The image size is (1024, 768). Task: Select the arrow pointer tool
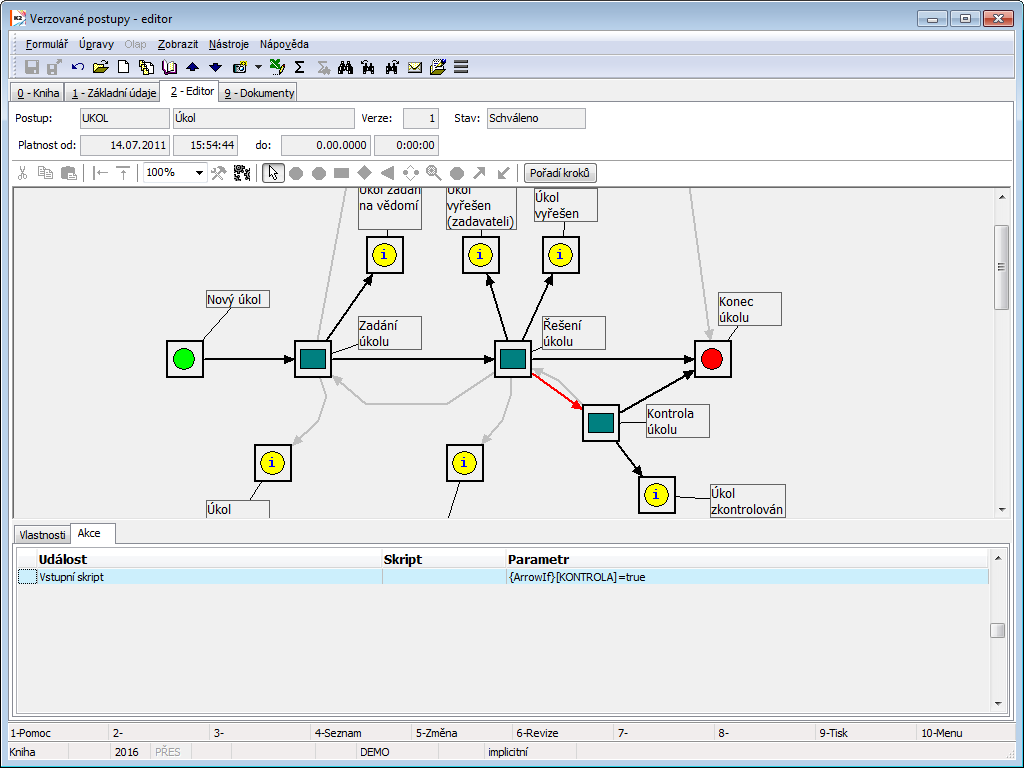tap(273, 173)
